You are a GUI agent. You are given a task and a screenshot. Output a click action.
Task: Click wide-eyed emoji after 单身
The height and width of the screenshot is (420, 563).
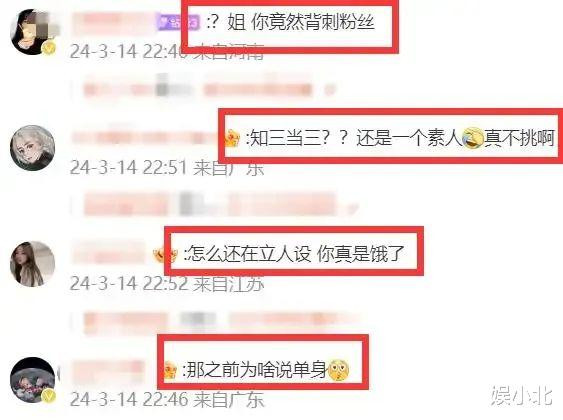tap(338, 371)
